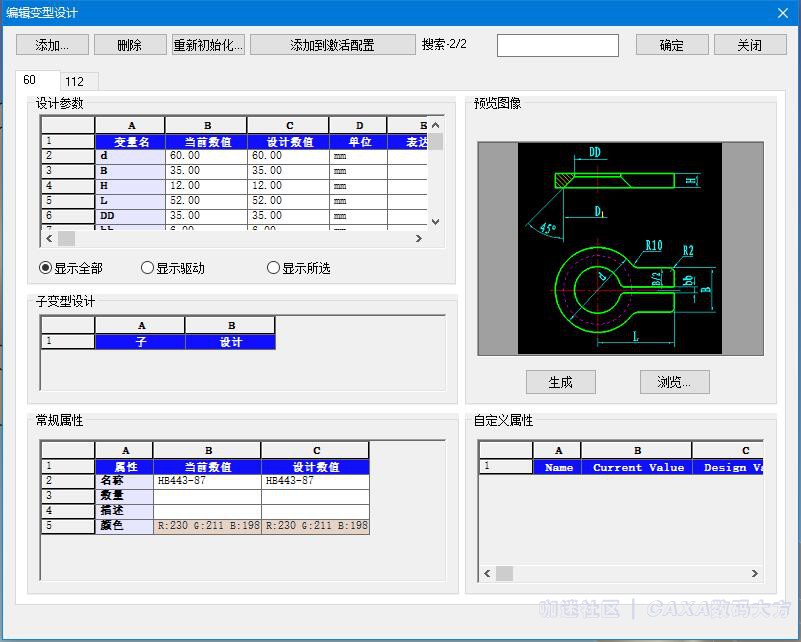Confirm the dialog with 确定
This screenshot has width=801, height=642.
pyautogui.click(x=672, y=45)
